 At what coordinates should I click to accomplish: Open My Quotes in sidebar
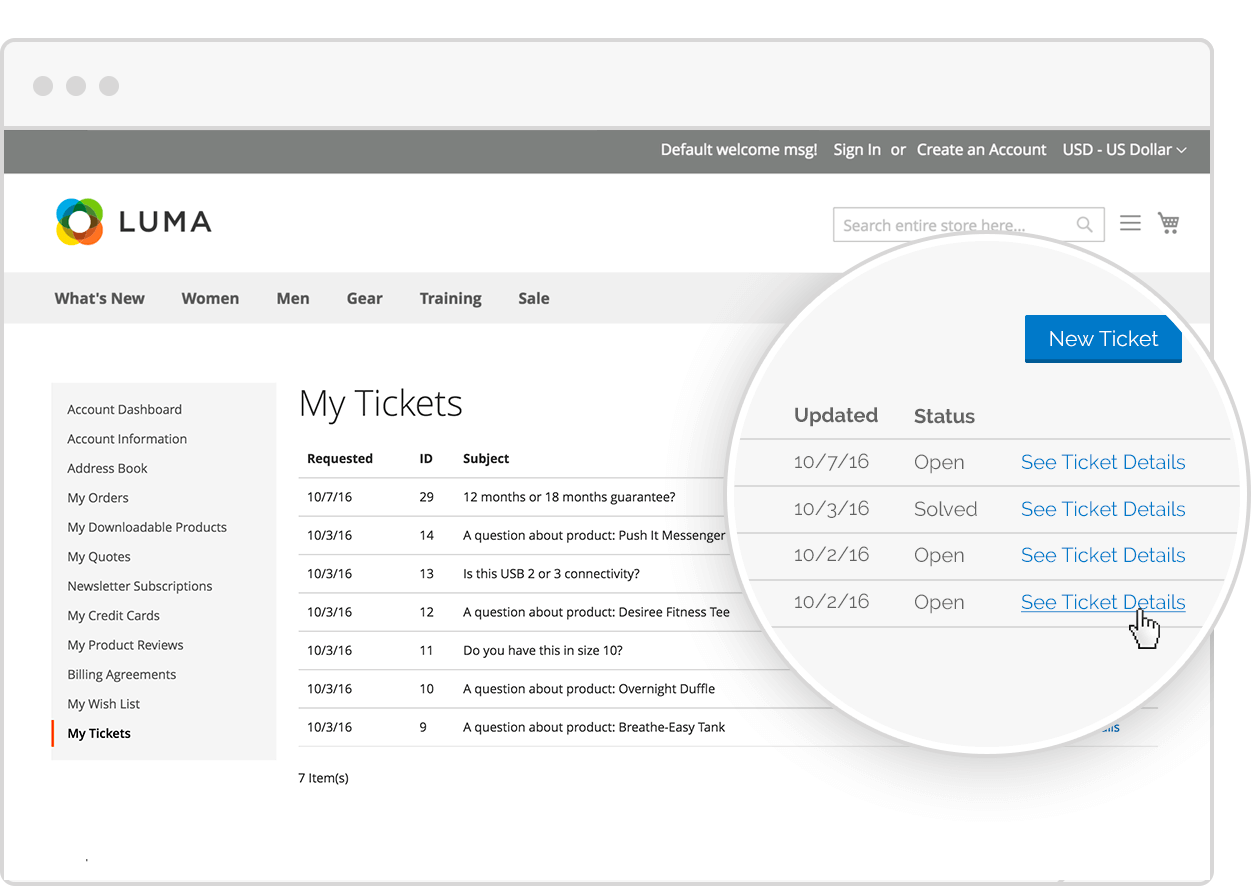pos(99,557)
